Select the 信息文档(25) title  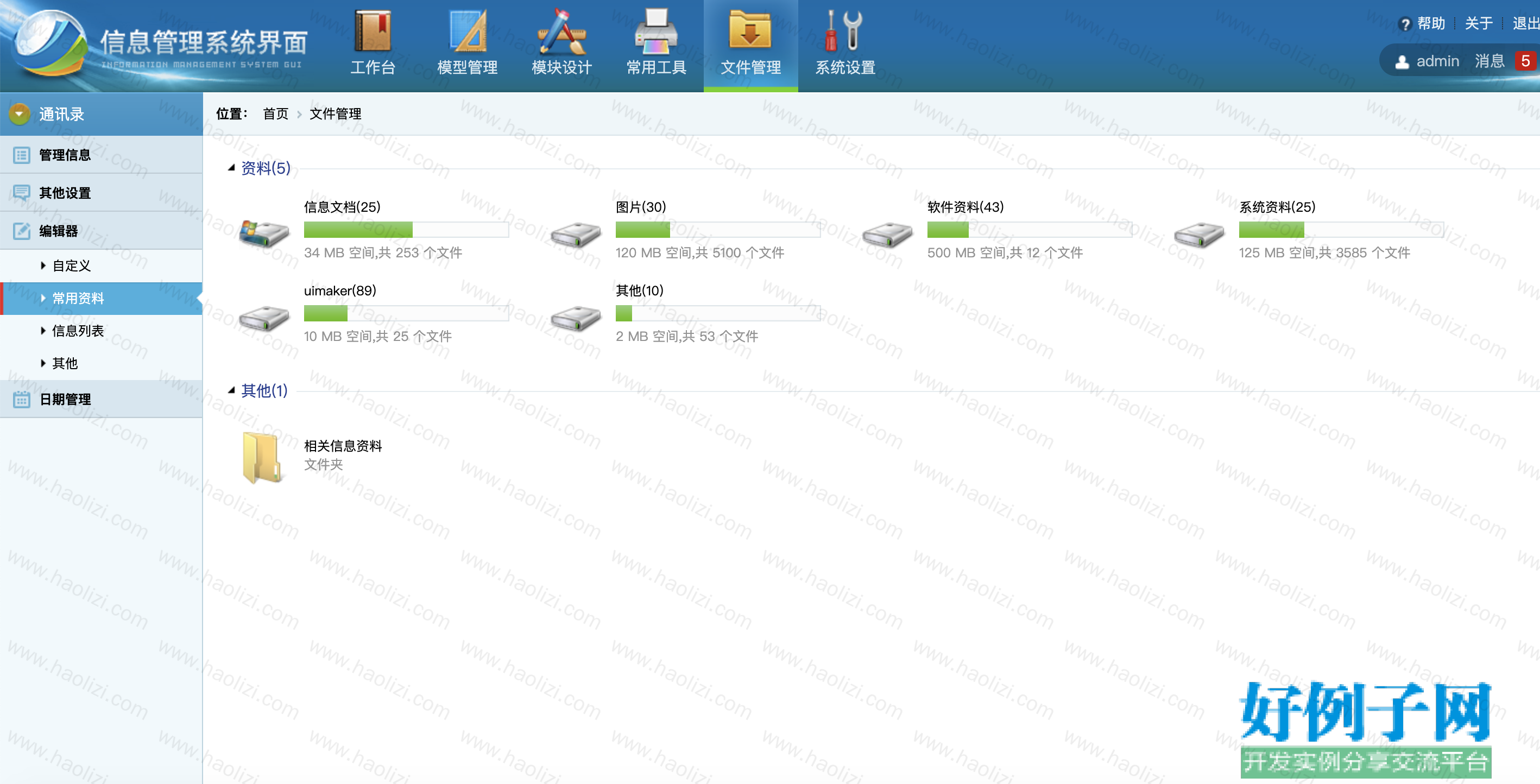(x=342, y=207)
